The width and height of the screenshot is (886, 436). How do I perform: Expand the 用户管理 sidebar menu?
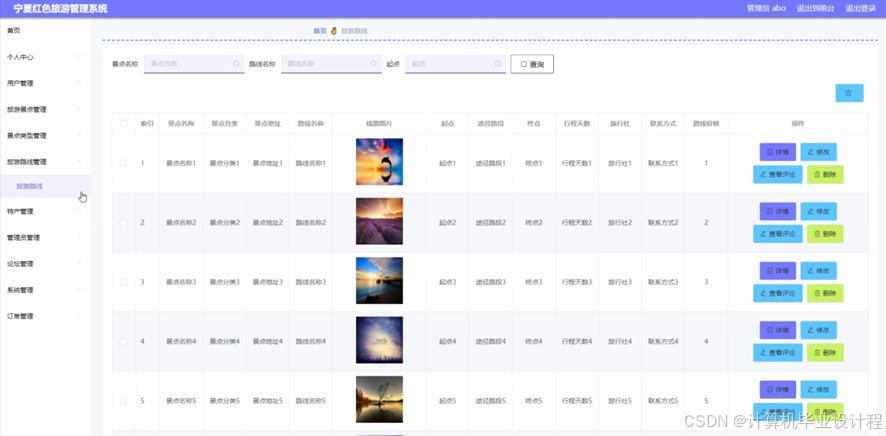pos(45,83)
